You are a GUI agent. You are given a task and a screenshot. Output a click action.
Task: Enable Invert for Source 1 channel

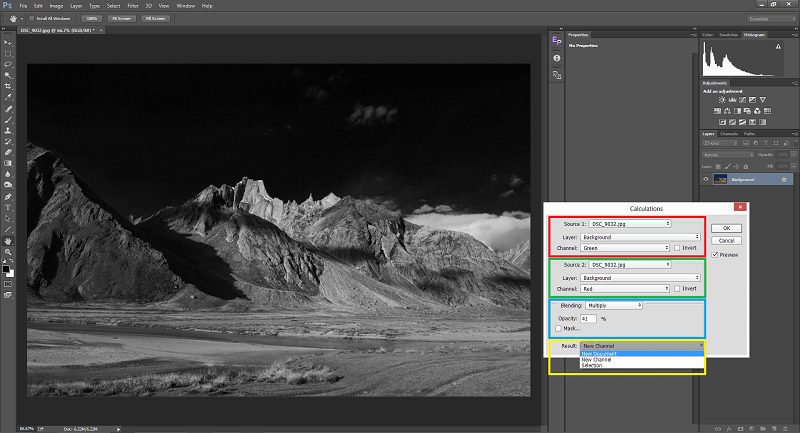pos(677,246)
